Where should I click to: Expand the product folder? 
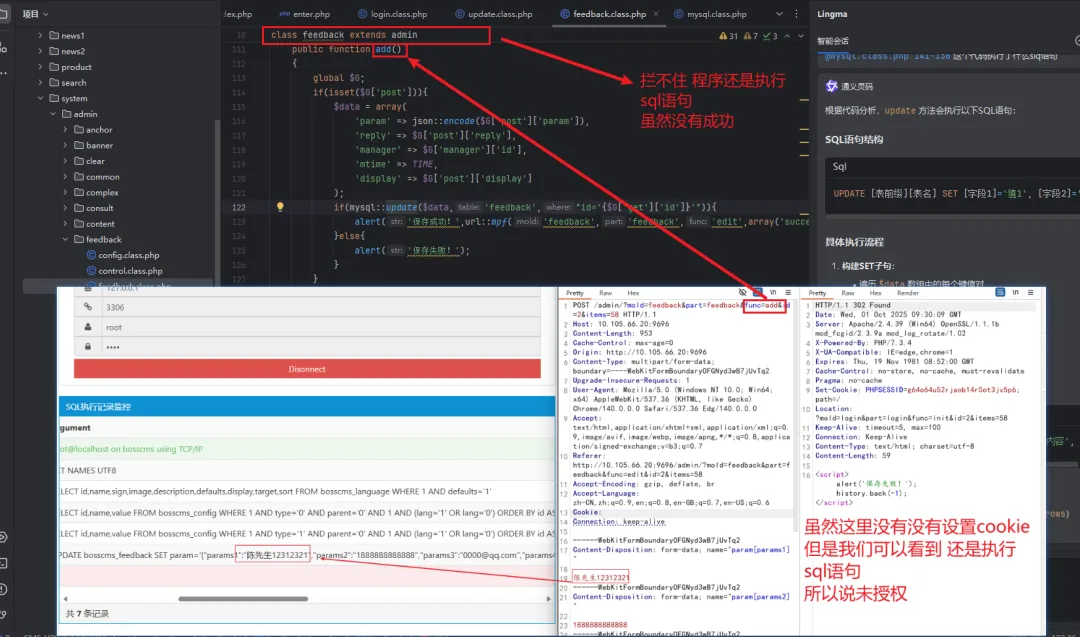tap(40, 67)
